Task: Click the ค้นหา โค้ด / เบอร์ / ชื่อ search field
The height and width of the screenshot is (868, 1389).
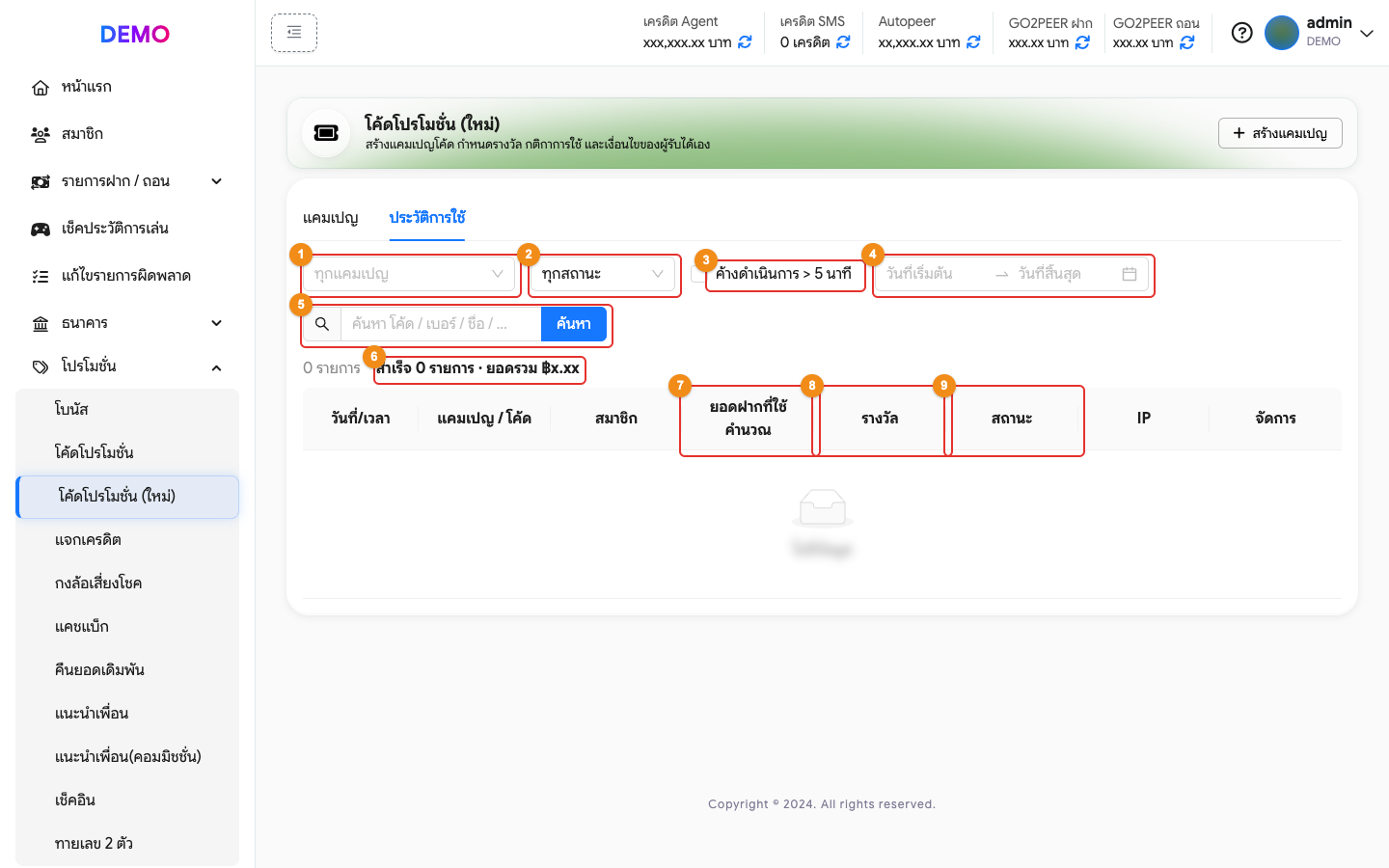Action: (x=441, y=324)
